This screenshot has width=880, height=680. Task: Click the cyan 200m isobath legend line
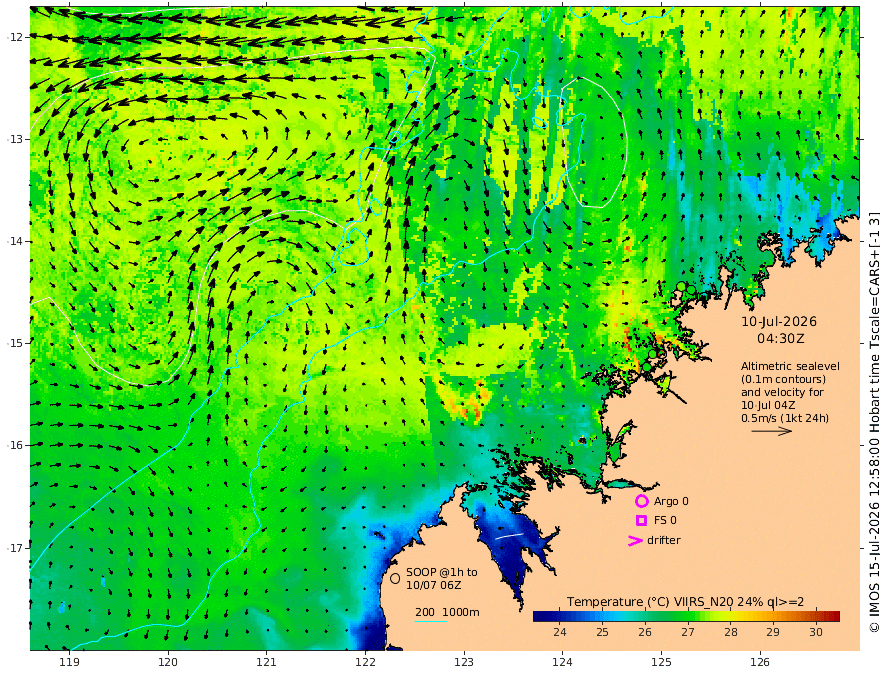click(x=430, y=621)
